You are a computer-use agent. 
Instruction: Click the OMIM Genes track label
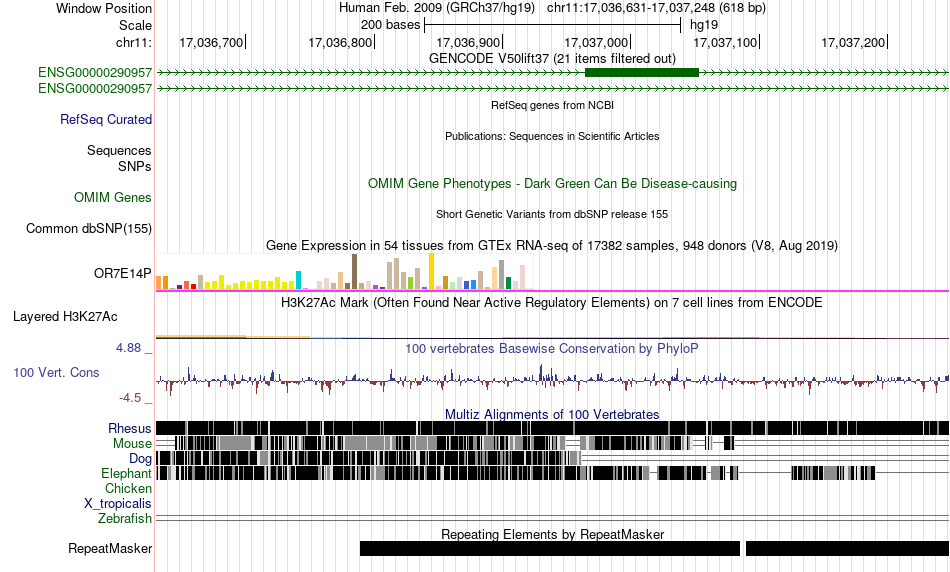point(113,198)
